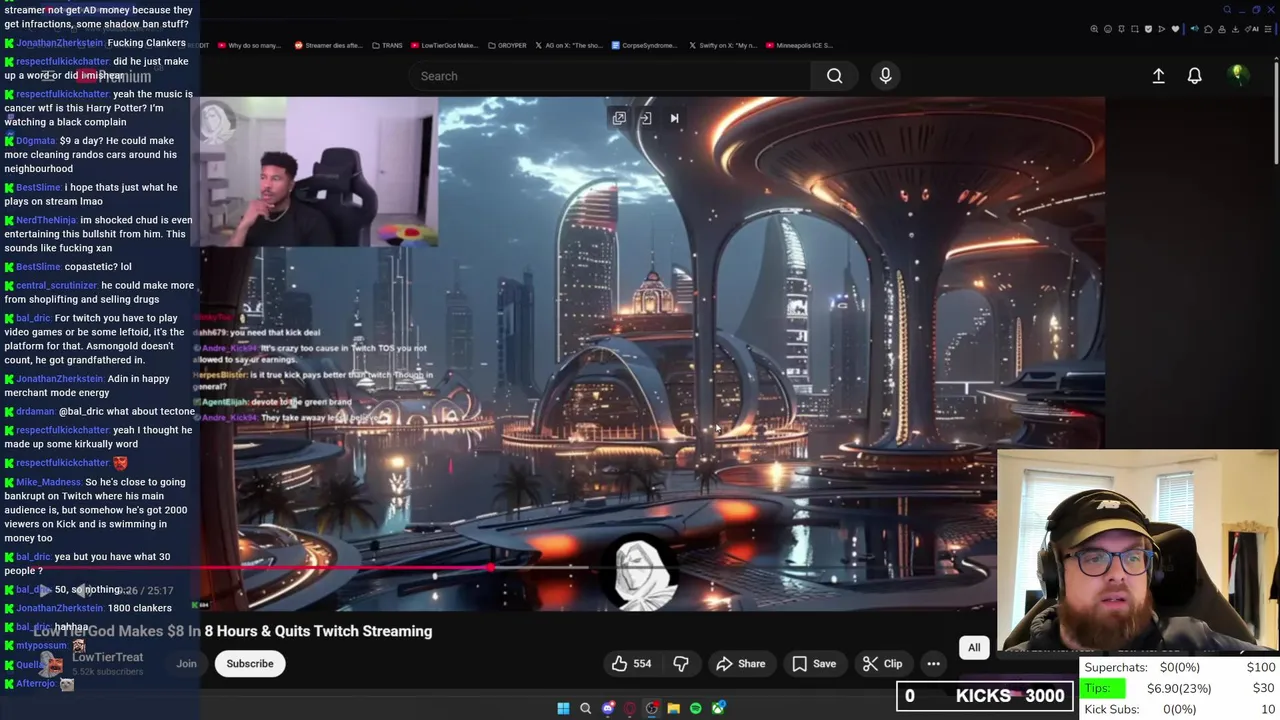Click the Join channel button
This screenshot has height=720, width=1280.
(x=187, y=664)
